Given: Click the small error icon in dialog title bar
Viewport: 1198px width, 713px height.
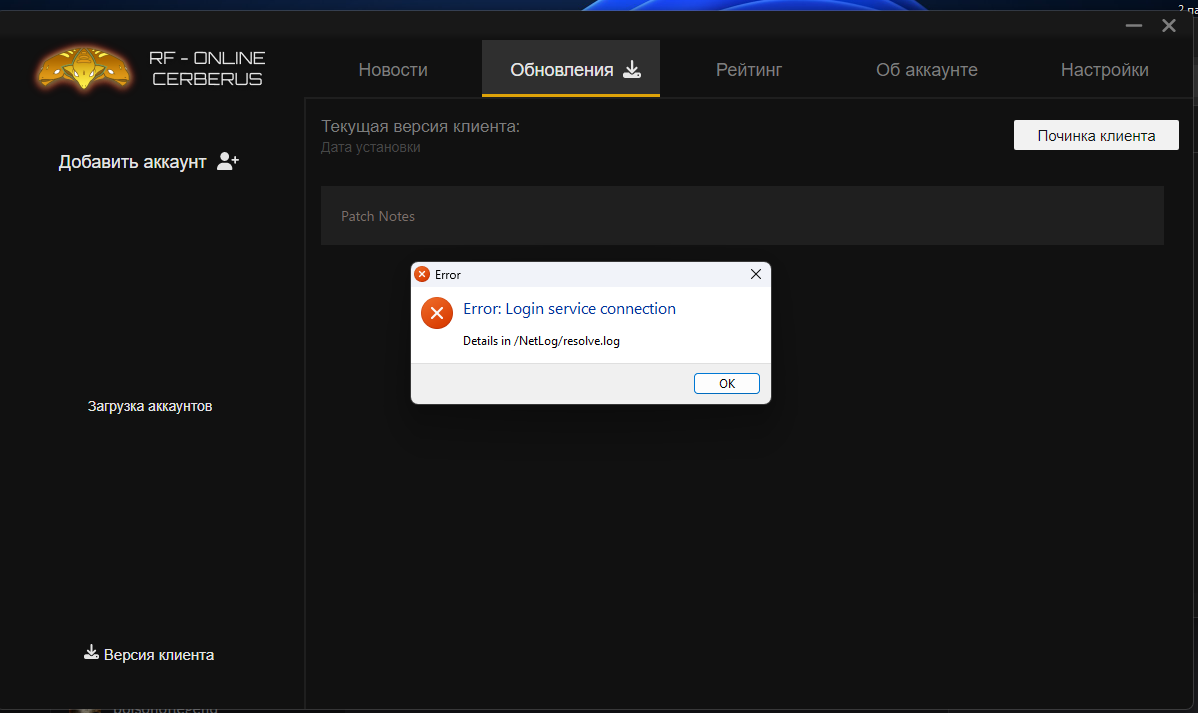Looking at the screenshot, I should pos(422,274).
